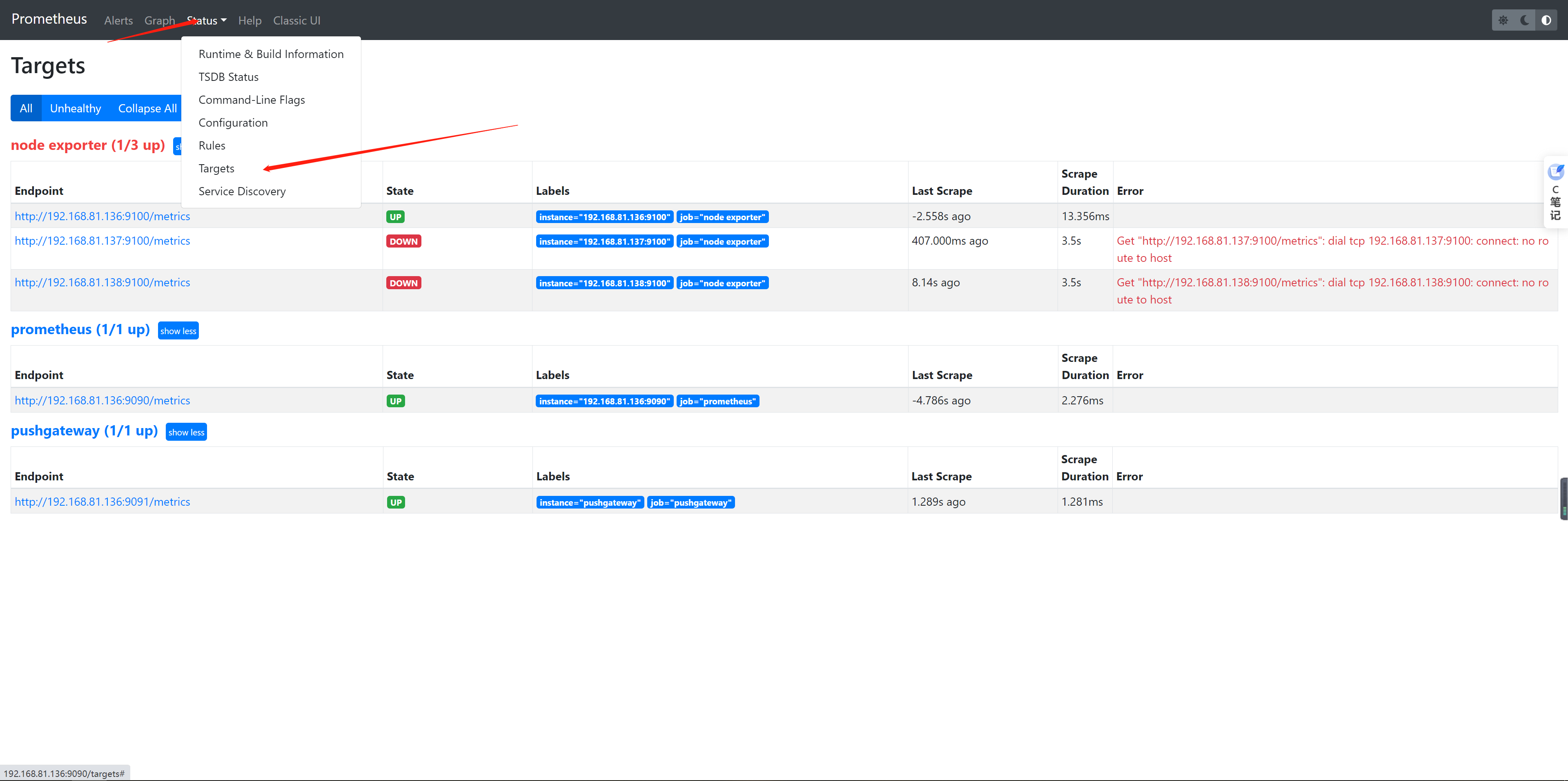
Task: Click "1.289s ago" last scrape cell
Action: coord(938,502)
